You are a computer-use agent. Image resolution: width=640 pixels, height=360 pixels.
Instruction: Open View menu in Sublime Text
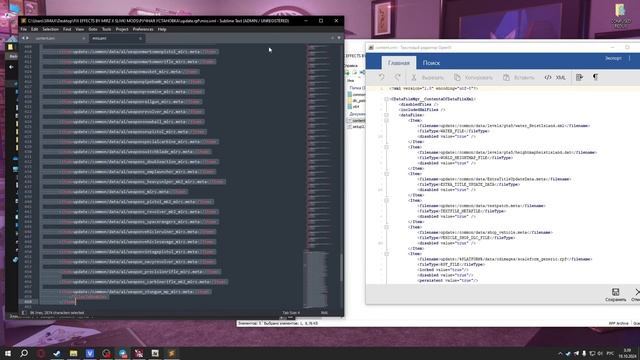tap(80, 29)
